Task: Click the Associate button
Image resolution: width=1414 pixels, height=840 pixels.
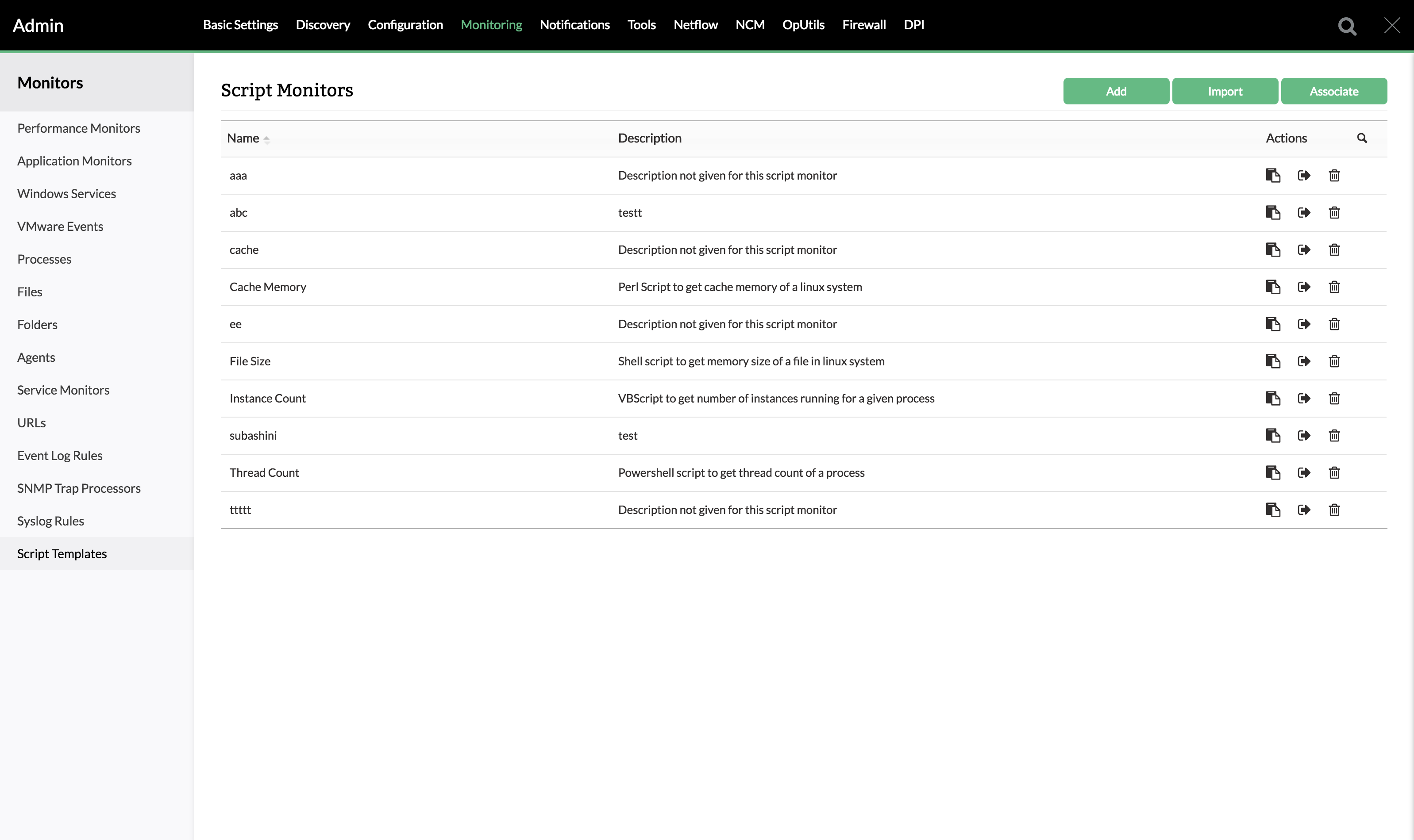Action: (x=1333, y=91)
